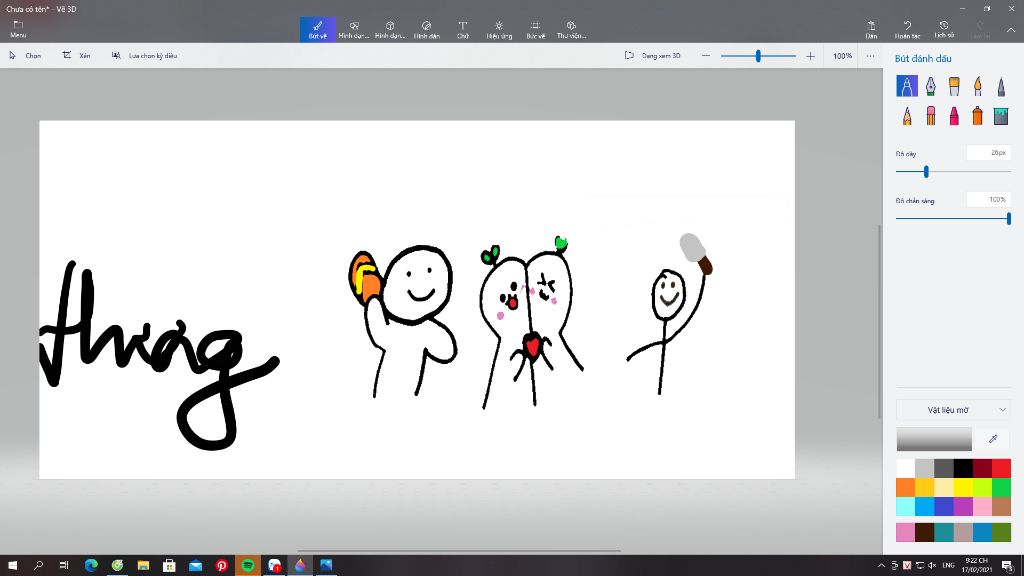This screenshot has height=576, width=1024.
Task: Pick the pure yellow color swatch
Action: (963, 487)
